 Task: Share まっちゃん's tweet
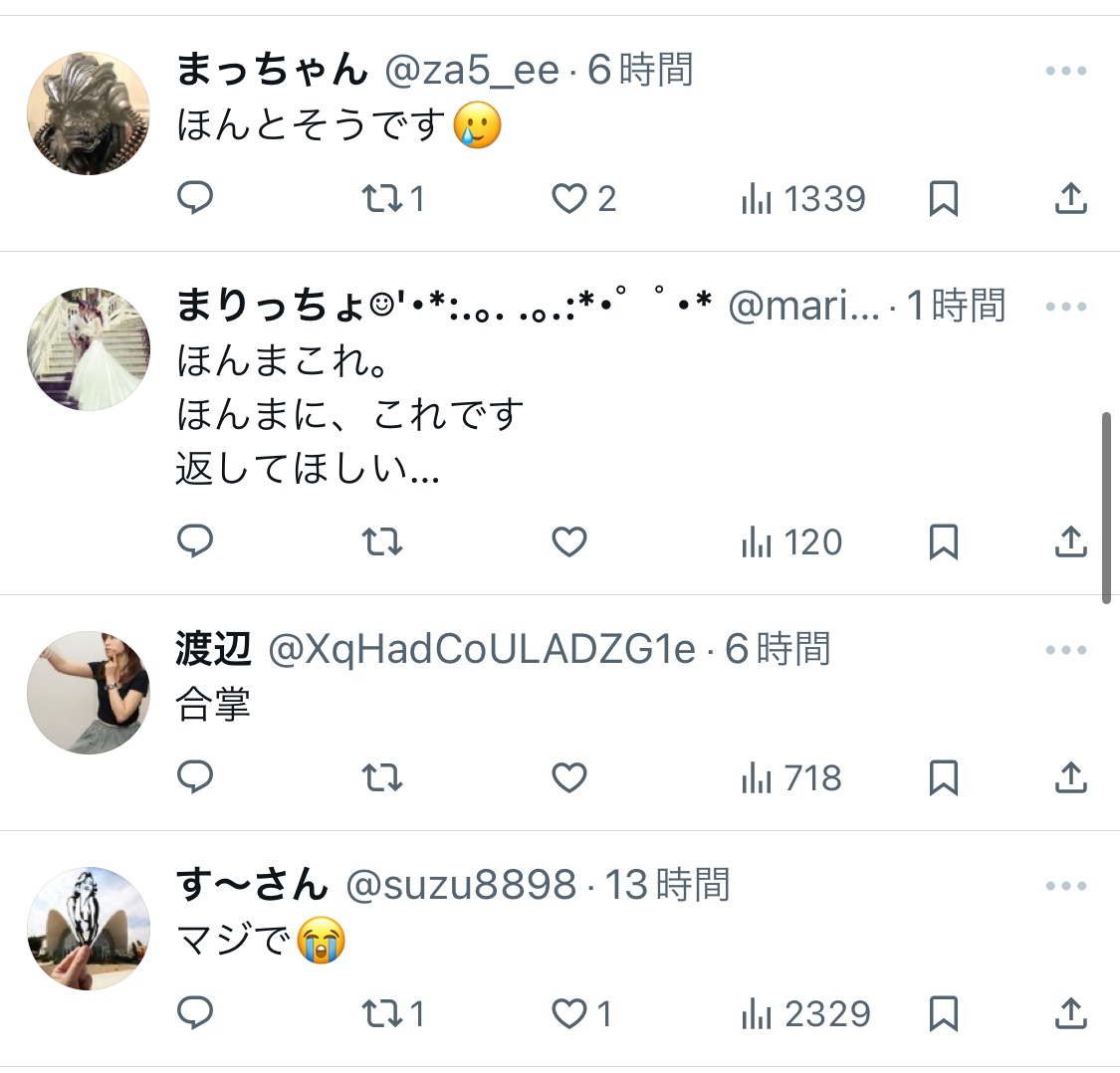[1070, 199]
